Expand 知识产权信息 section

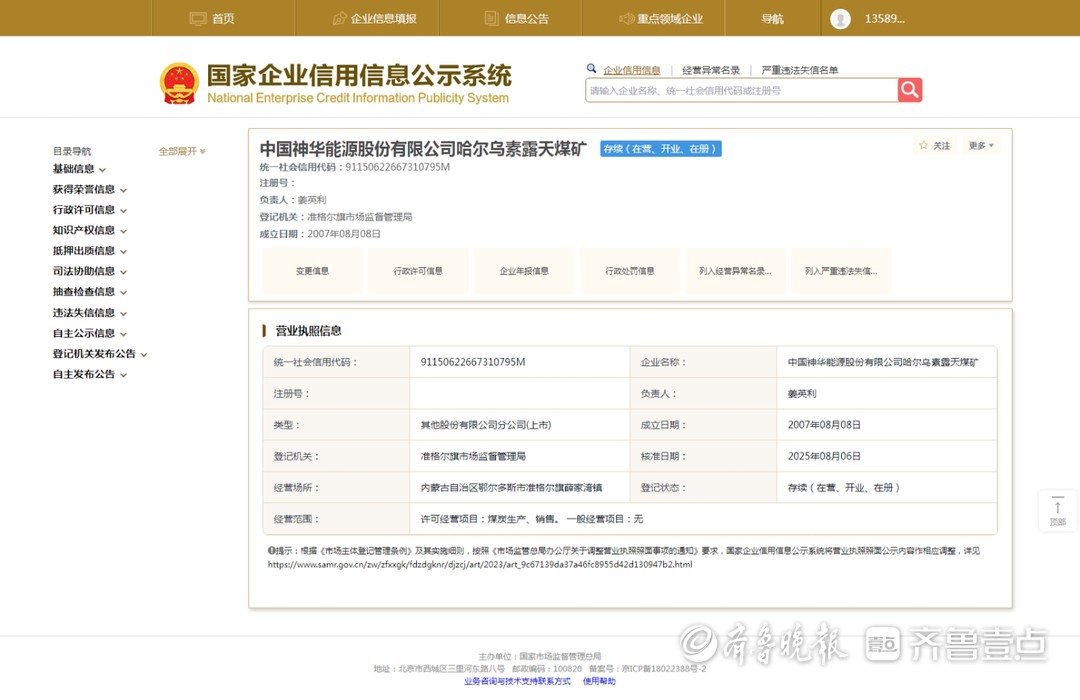(90, 230)
